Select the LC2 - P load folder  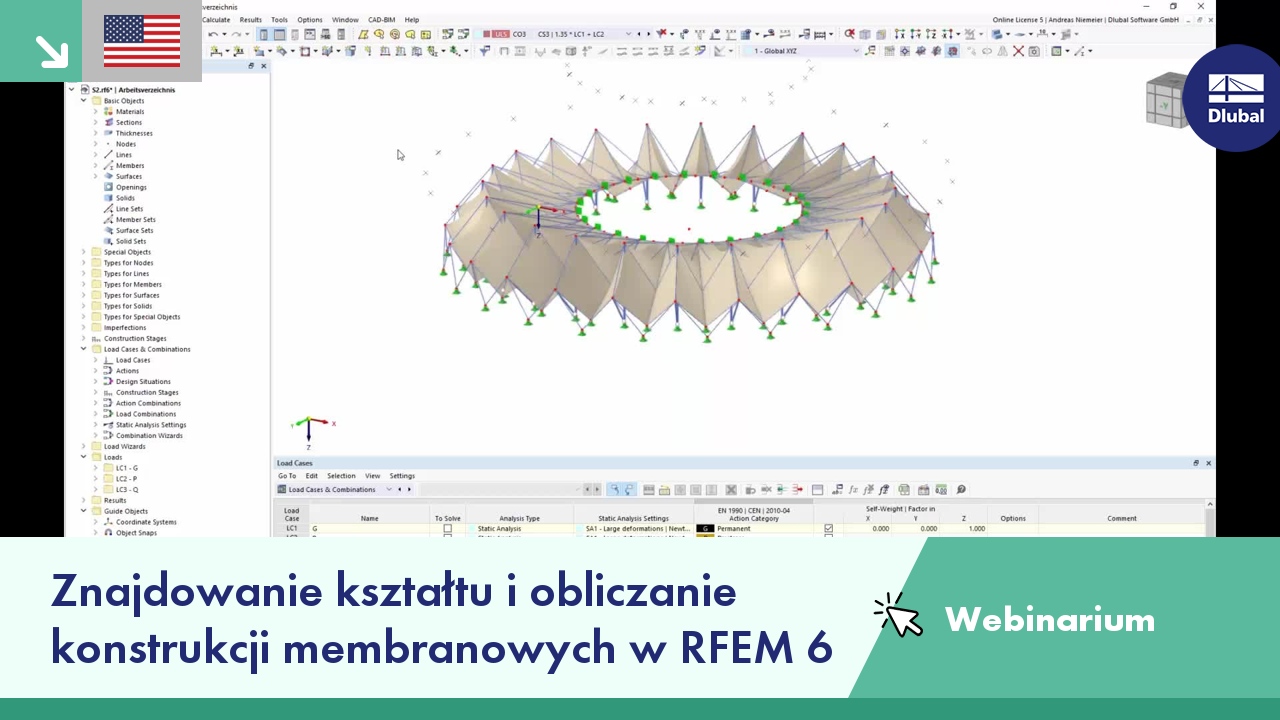(126, 479)
